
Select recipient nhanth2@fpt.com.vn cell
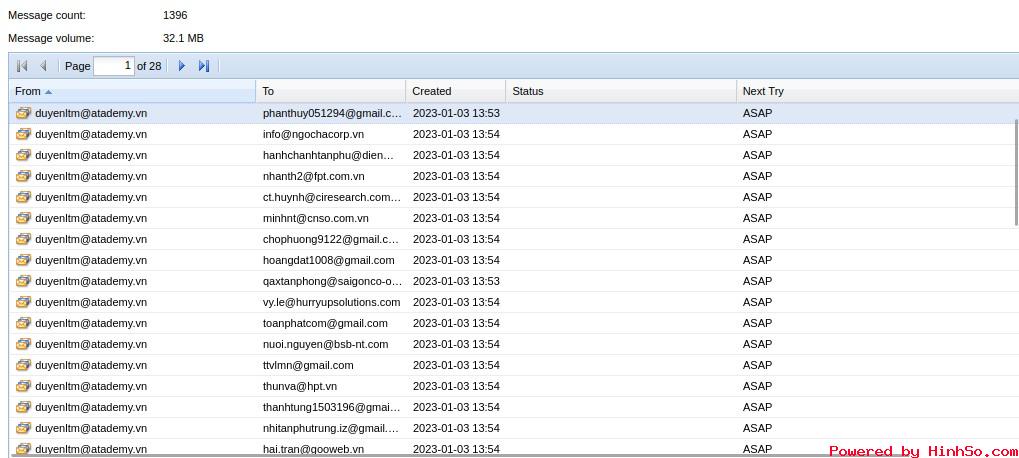331,176
